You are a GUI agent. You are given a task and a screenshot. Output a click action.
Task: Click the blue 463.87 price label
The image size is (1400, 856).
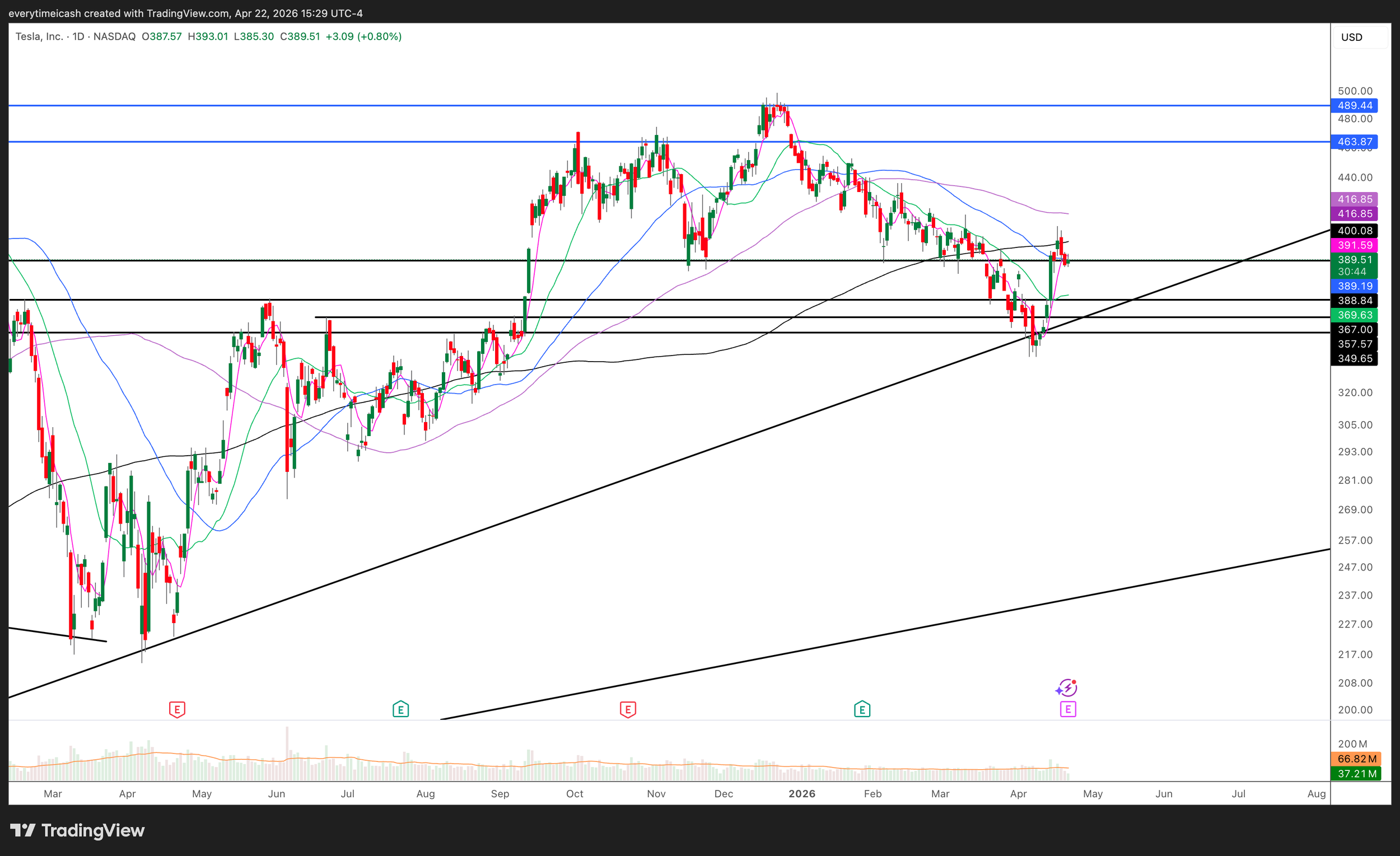1354,142
